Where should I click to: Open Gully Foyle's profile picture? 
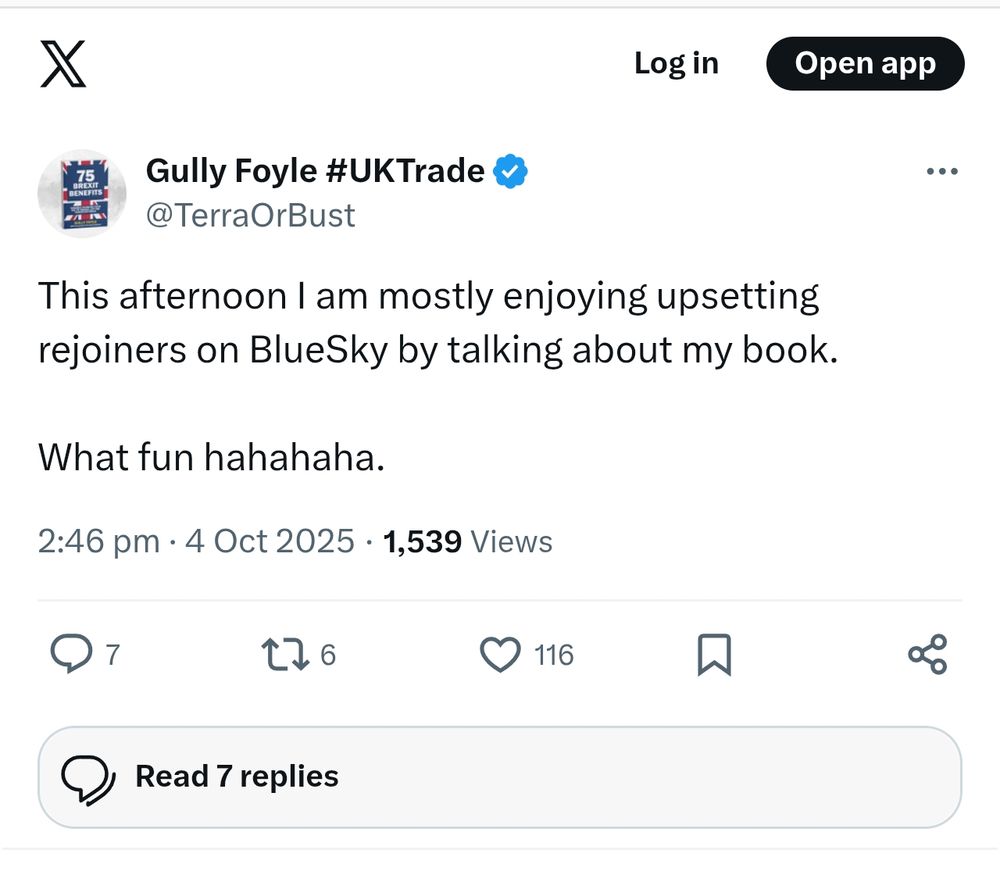[82, 193]
